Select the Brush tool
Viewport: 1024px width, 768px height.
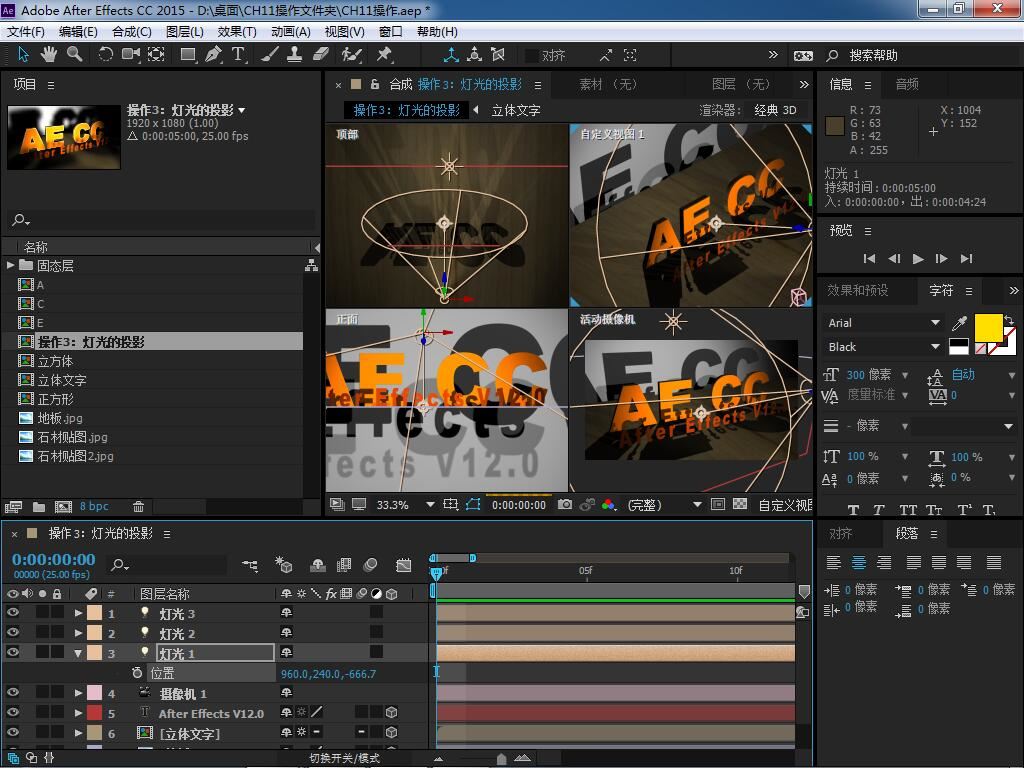coord(269,55)
